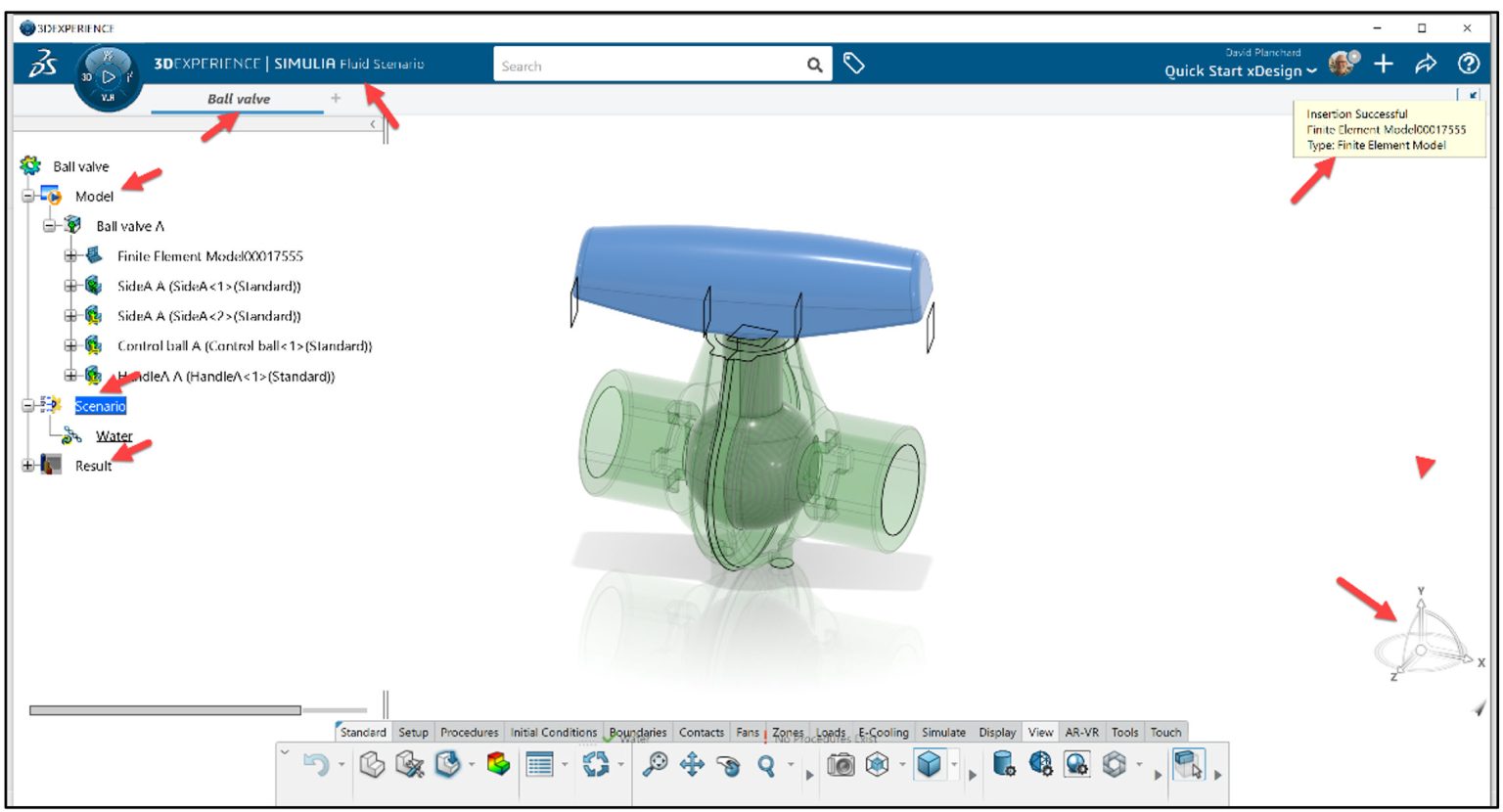Image resolution: width=1503 pixels, height=812 pixels.
Task: Click the mesh globe with gear icon
Action: coord(1041,764)
